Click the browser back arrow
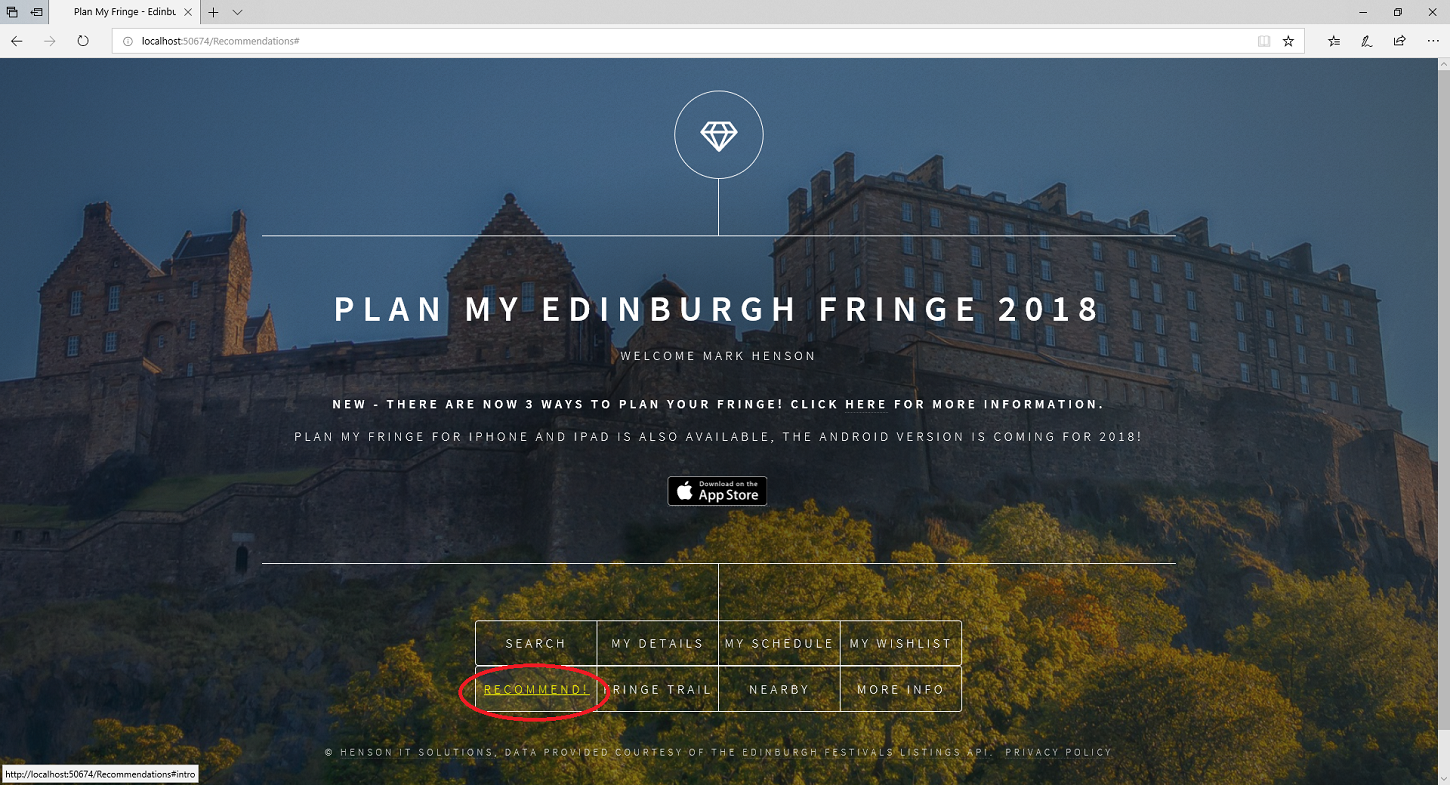Viewport: 1450px width, 785px height. [17, 41]
